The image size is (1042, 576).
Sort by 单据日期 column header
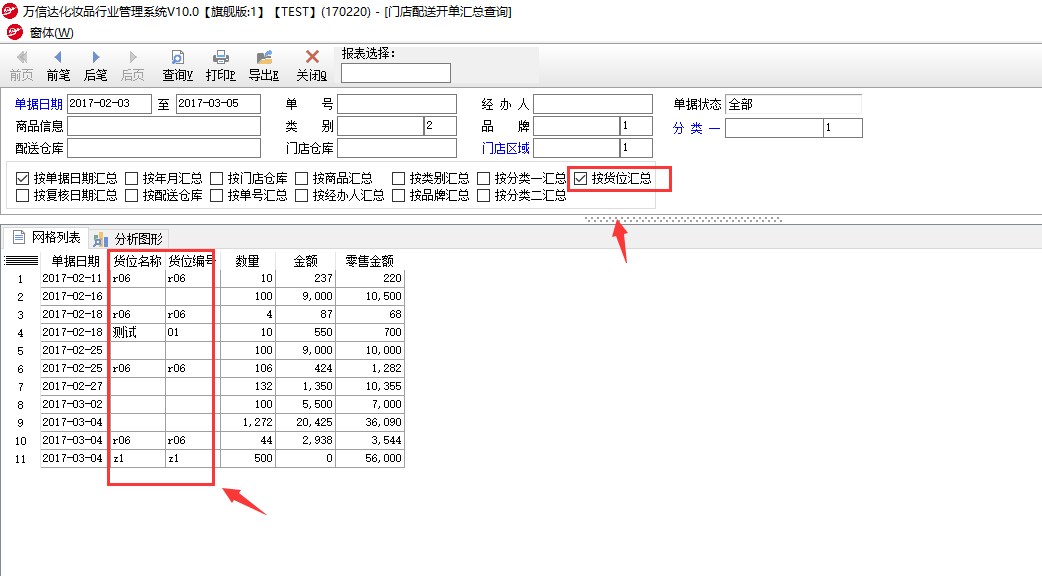(x=75, y=261)
